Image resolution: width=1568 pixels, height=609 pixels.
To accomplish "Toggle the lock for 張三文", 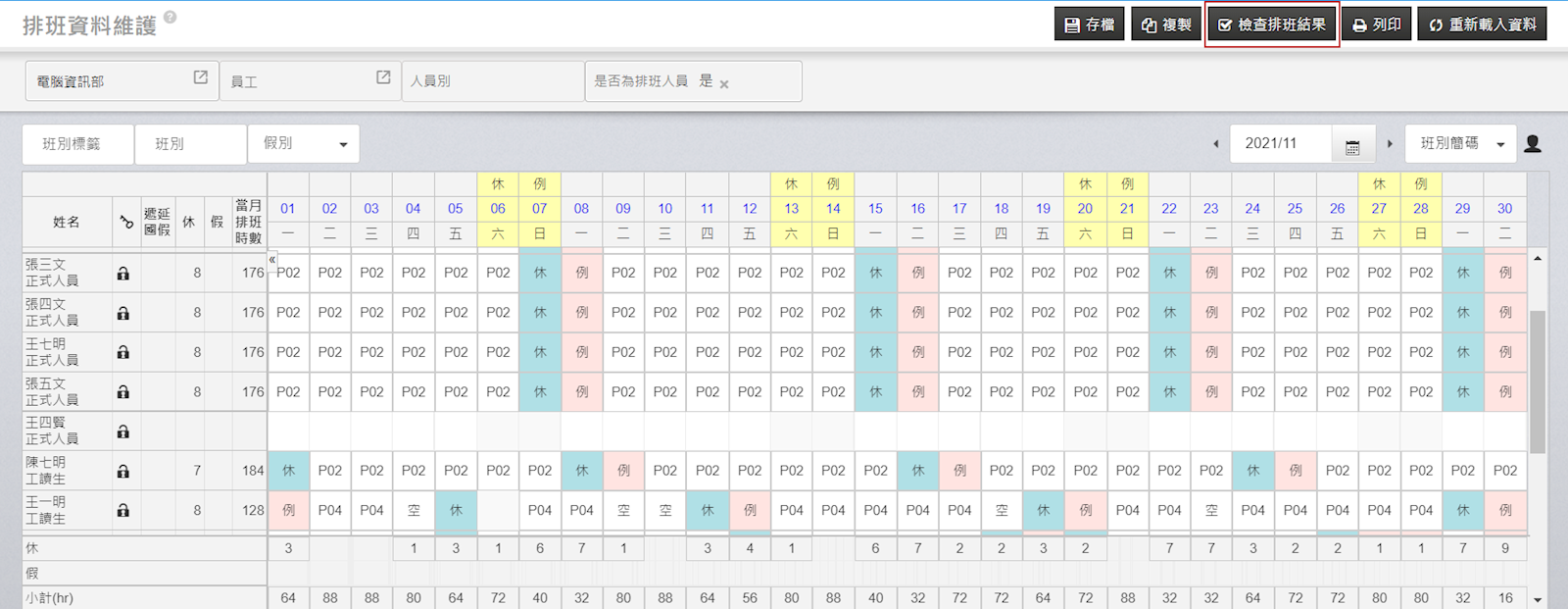I will point(123,274).
